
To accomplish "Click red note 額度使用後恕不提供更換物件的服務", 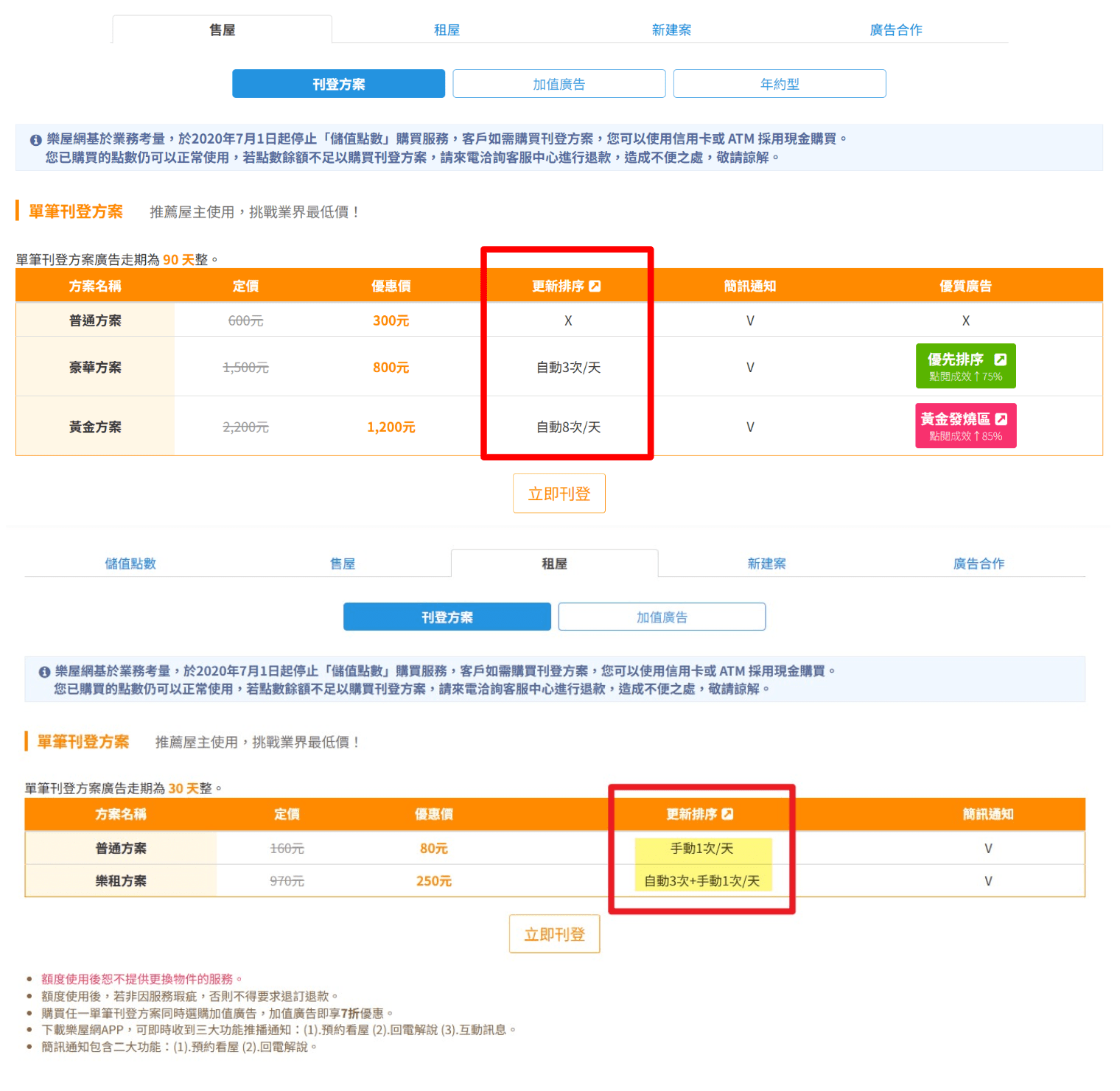I will click(141, 979).
